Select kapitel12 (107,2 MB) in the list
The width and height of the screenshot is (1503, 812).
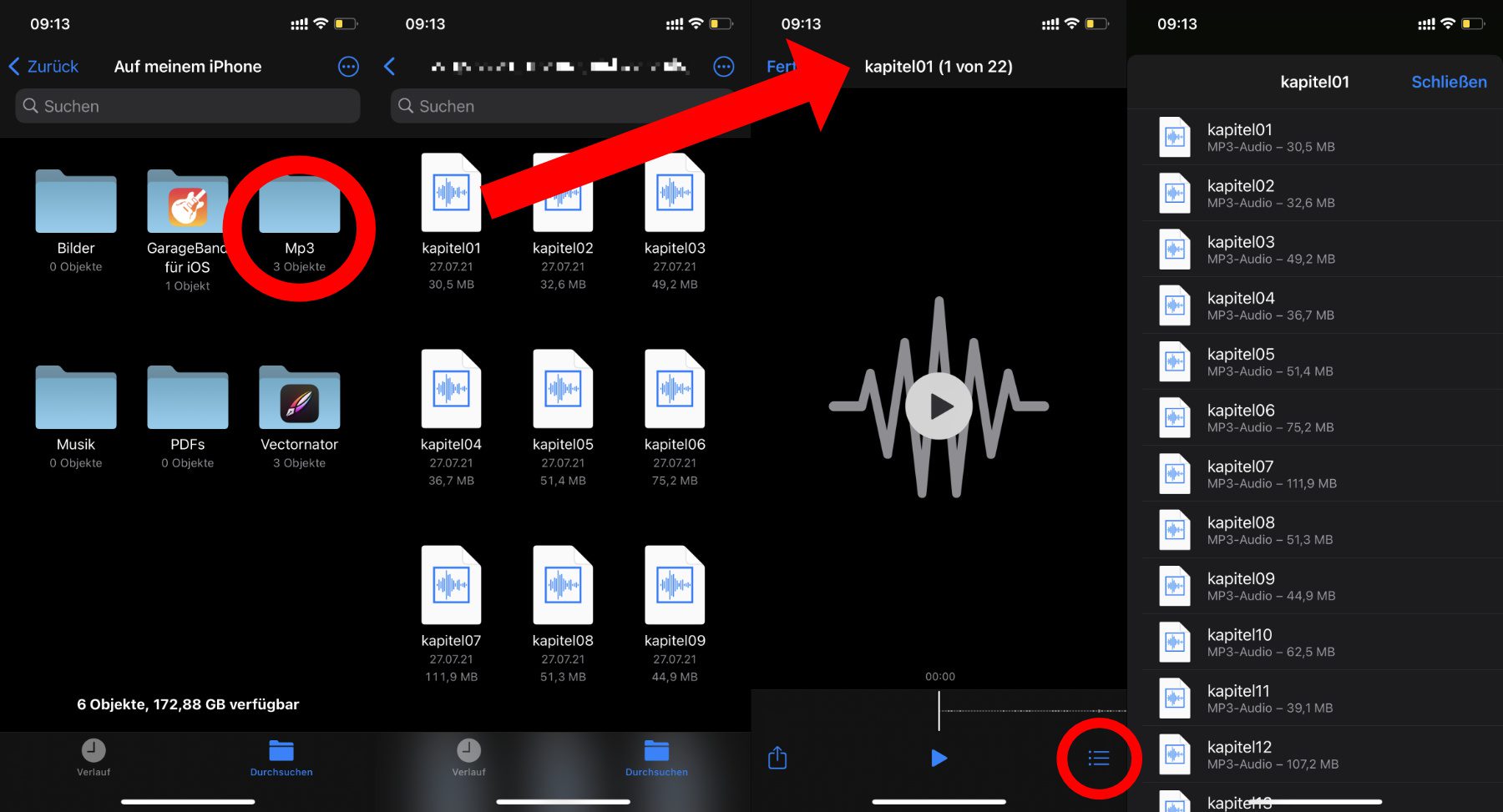[1323, 754]
